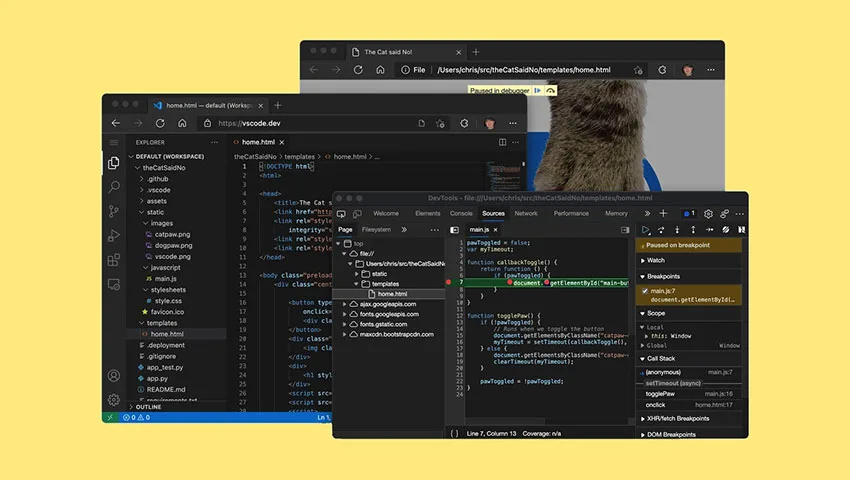
Task: Click home icon in the cat page browser
Action: click(x=381, y=70)
